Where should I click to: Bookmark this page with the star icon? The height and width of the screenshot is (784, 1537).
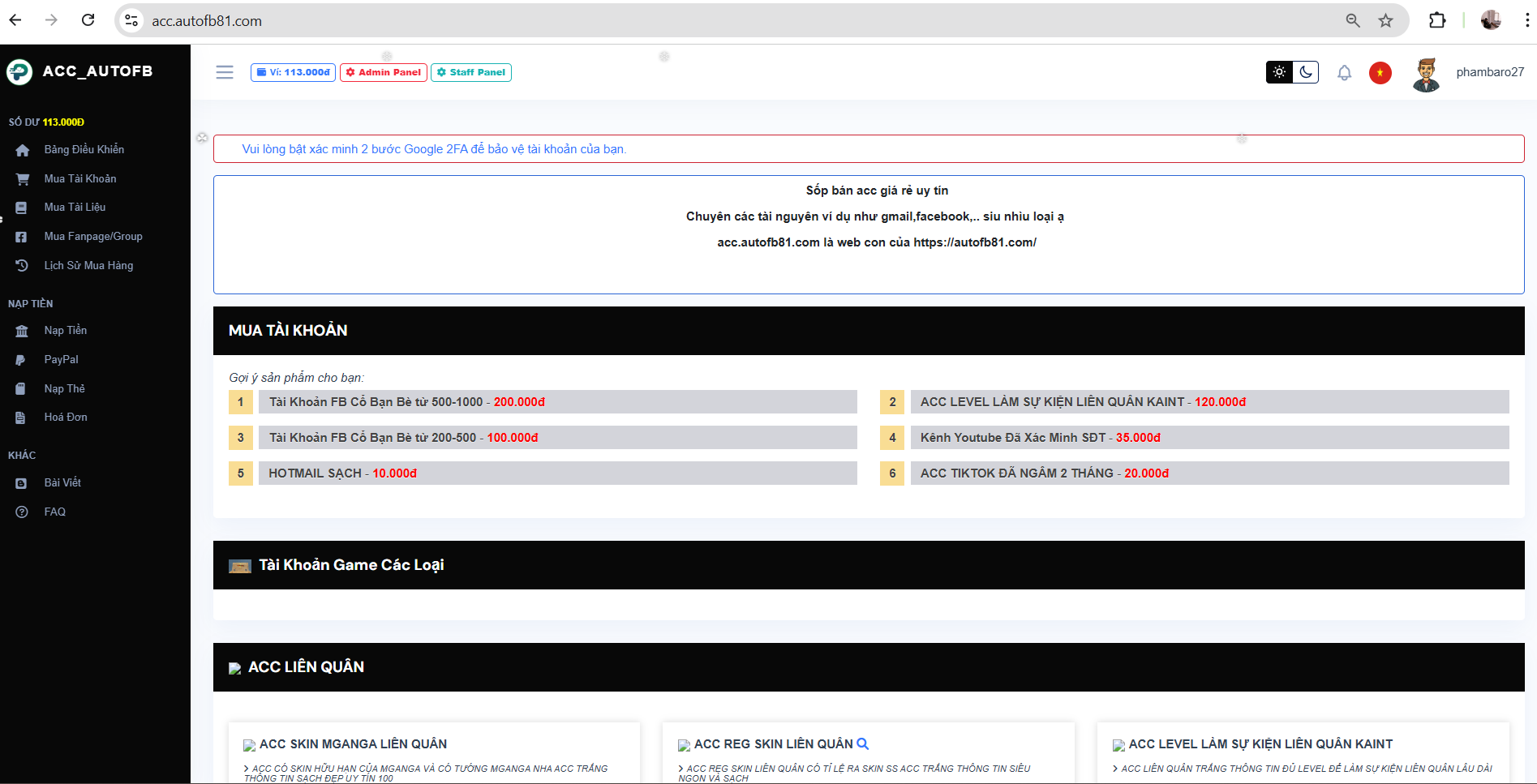pos(1385,20)
